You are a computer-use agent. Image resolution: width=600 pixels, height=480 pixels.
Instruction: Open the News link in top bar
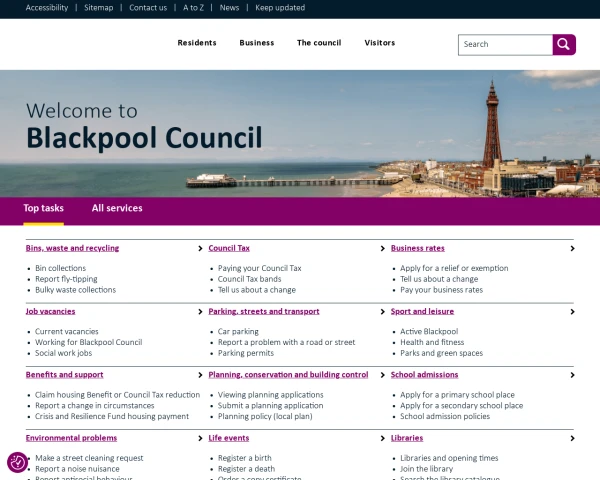tap(229, 8)
